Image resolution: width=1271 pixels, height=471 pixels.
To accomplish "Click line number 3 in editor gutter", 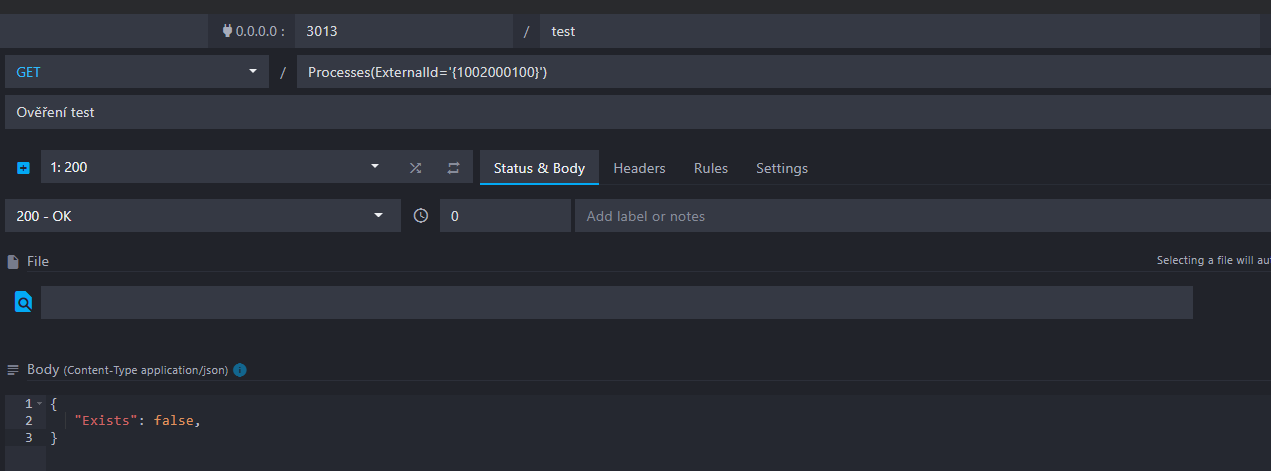I will (x=28, y=438).
